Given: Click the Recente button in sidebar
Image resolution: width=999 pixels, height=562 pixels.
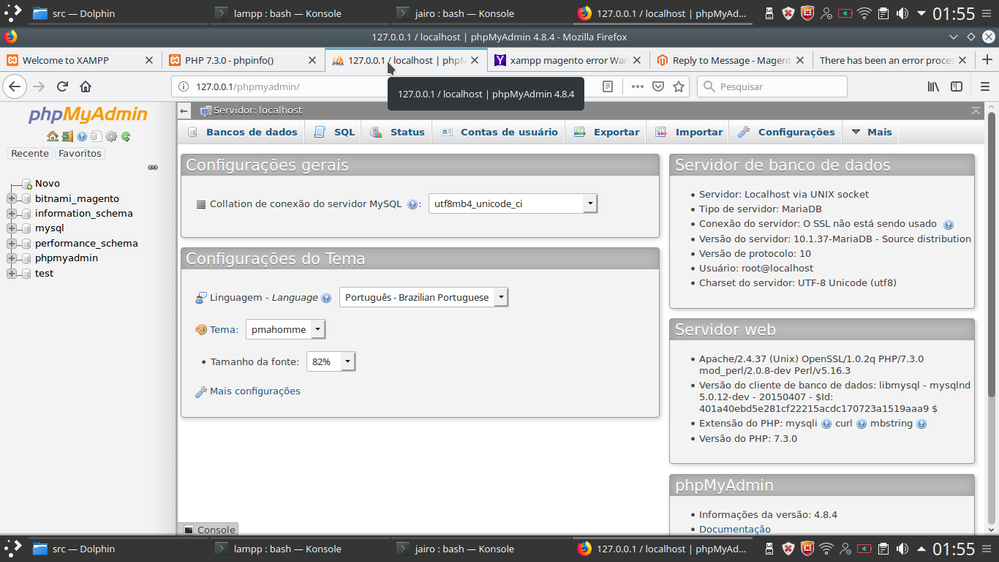Looking at the screenshot, I should (x=30, y=154).
